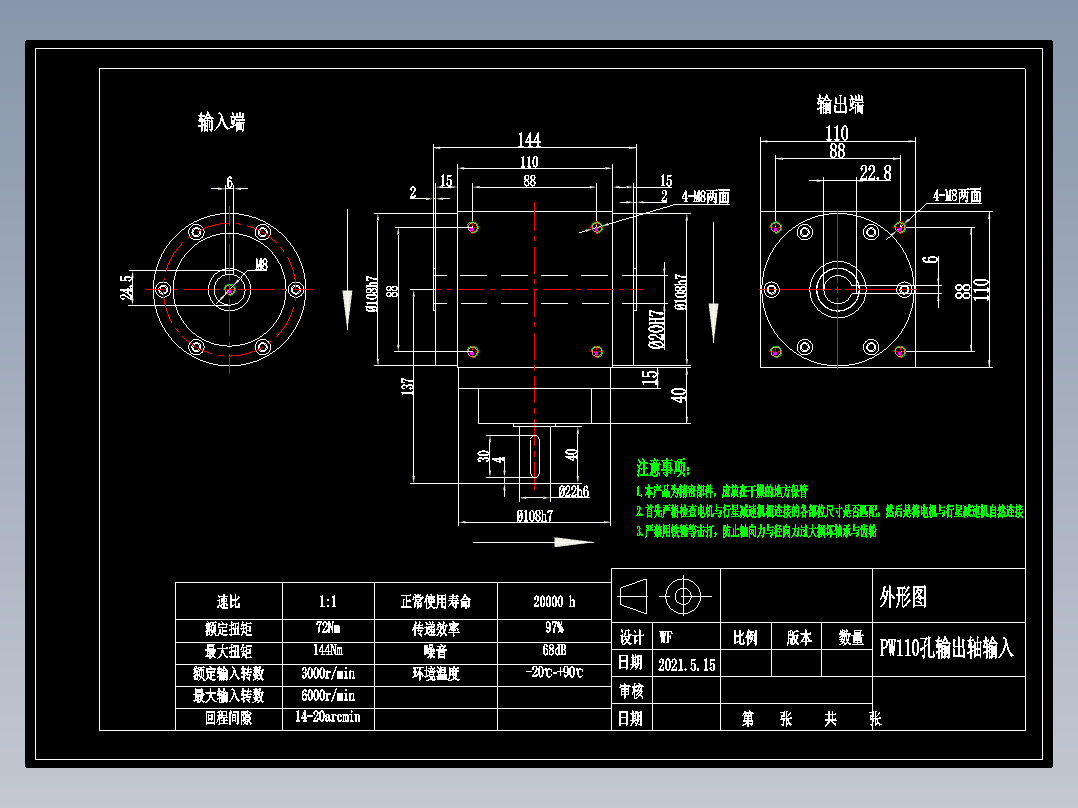Click the crosshair target symbol in title block
Screen dimensions: 1078x808
[683, 598]
